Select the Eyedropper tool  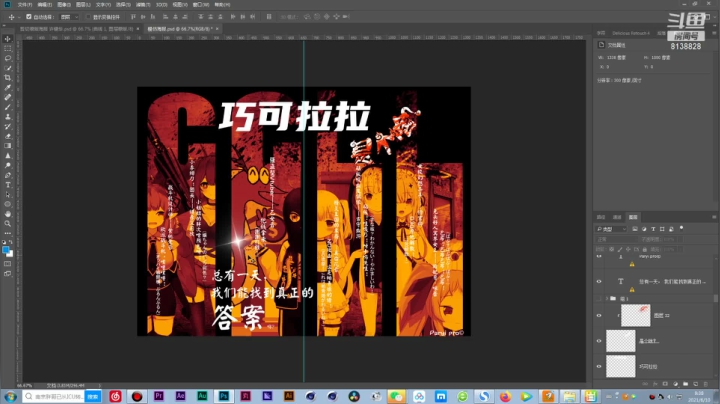[8, 87]
